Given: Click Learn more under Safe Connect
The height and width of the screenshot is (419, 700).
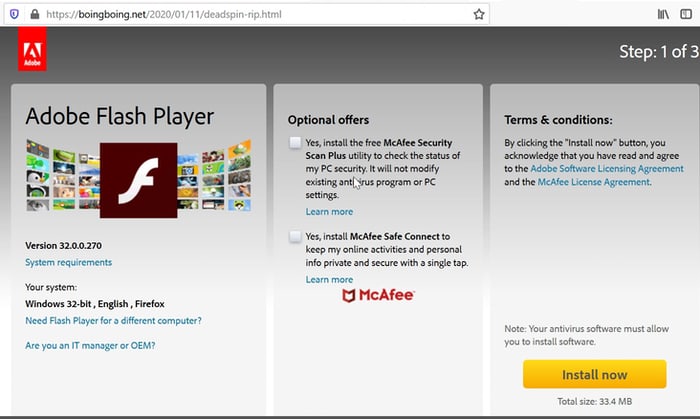Looking at the screenshot, I should (329, 280).
